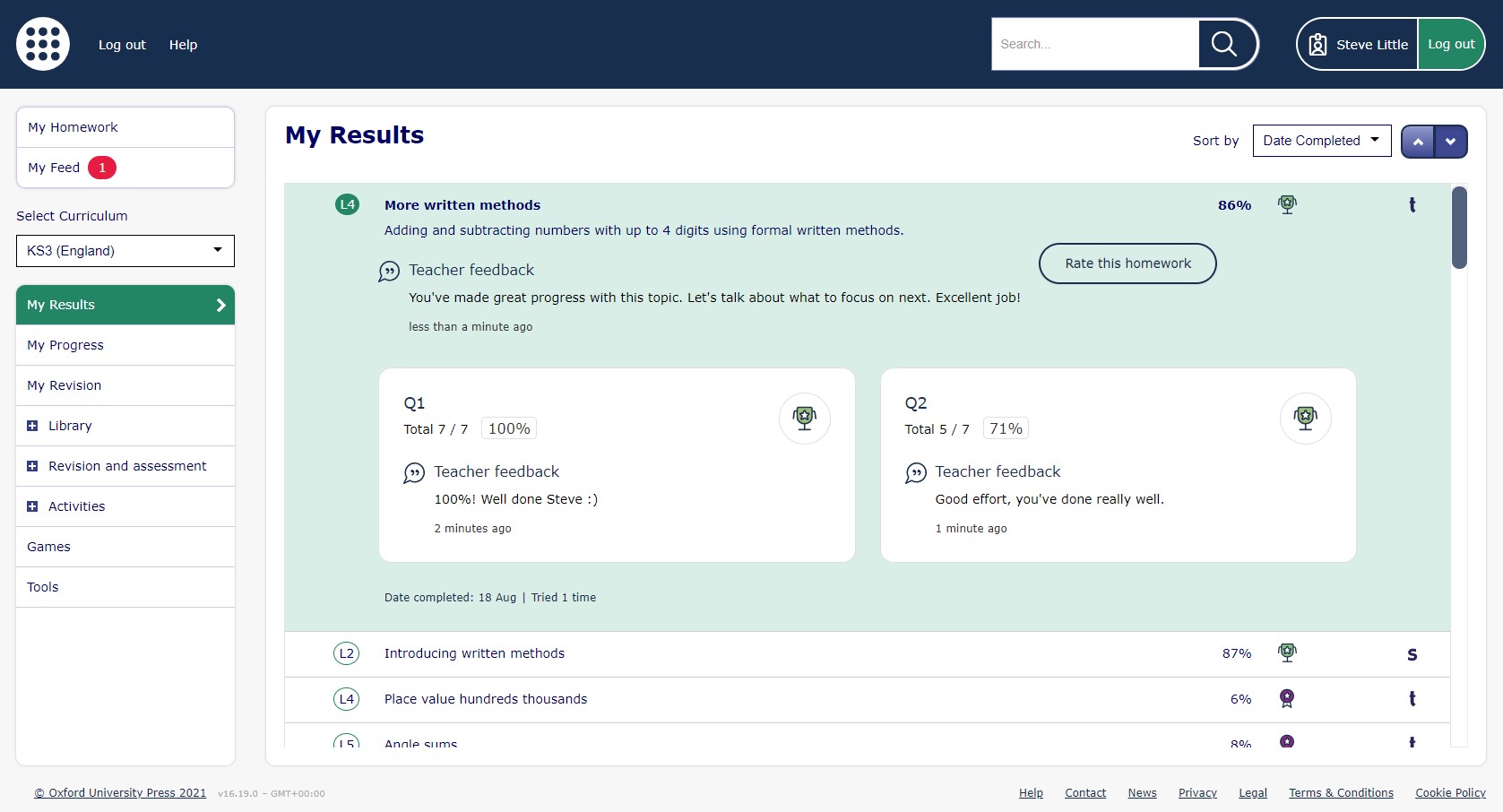Image resolution: width=1503 pixels, height=812 pixels.
Task: Go to My Revision
Action: [x=125, y=385]
